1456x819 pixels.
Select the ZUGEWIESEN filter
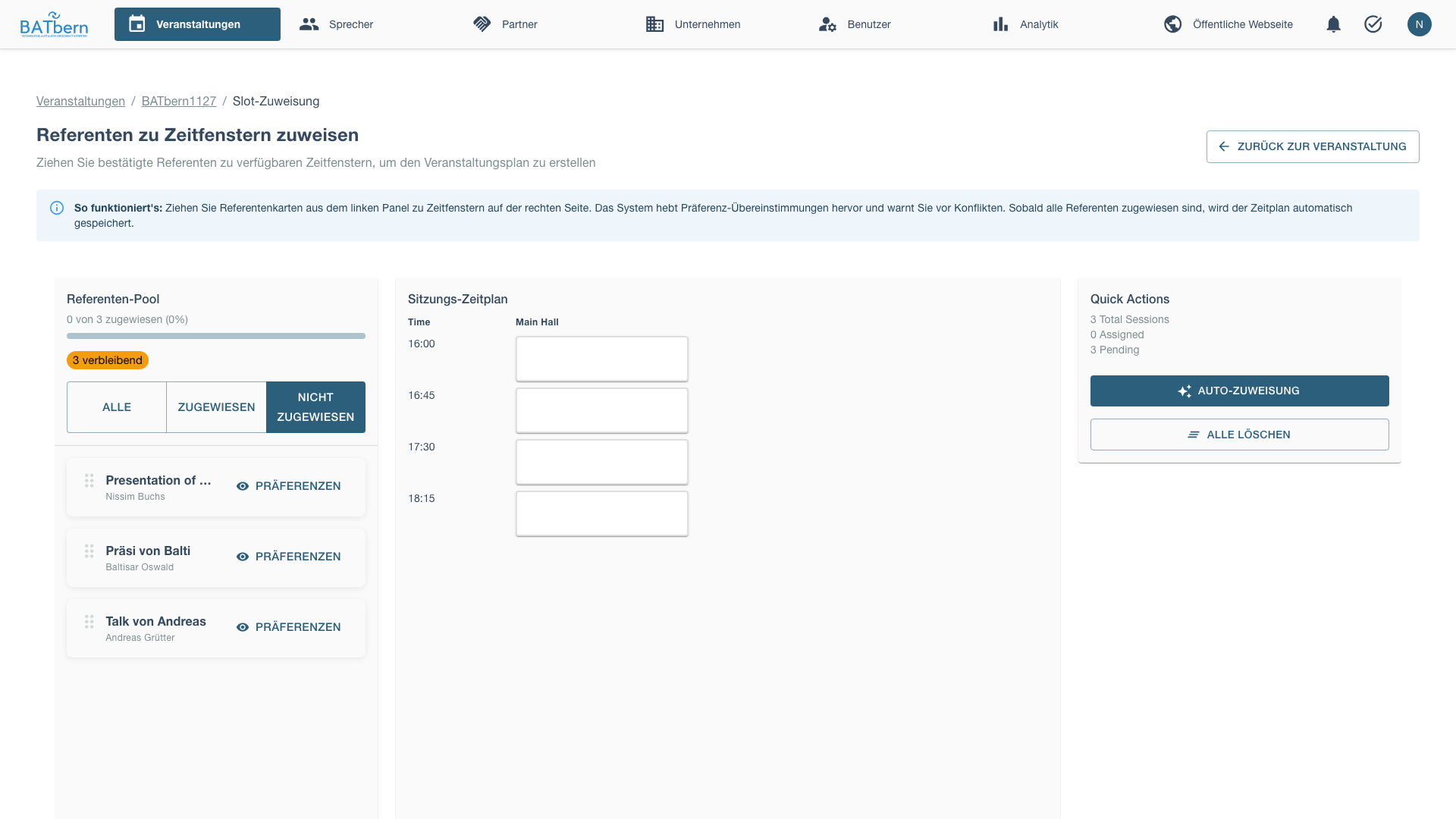pos(216,407)
